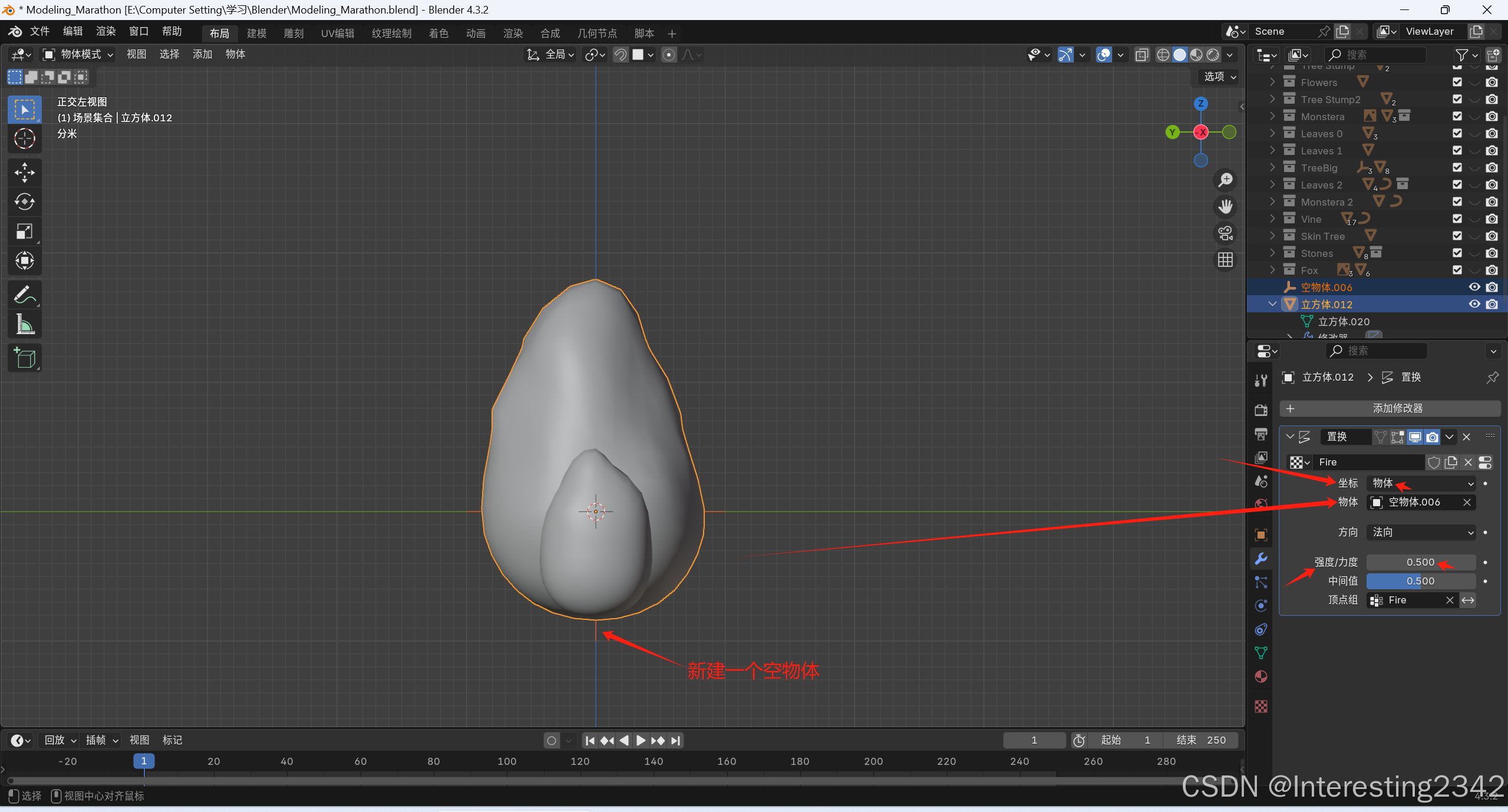Hide 立方体.012 with eye icon
The height and width of the screenshot is (812, 1508).
click(1474, 304)
